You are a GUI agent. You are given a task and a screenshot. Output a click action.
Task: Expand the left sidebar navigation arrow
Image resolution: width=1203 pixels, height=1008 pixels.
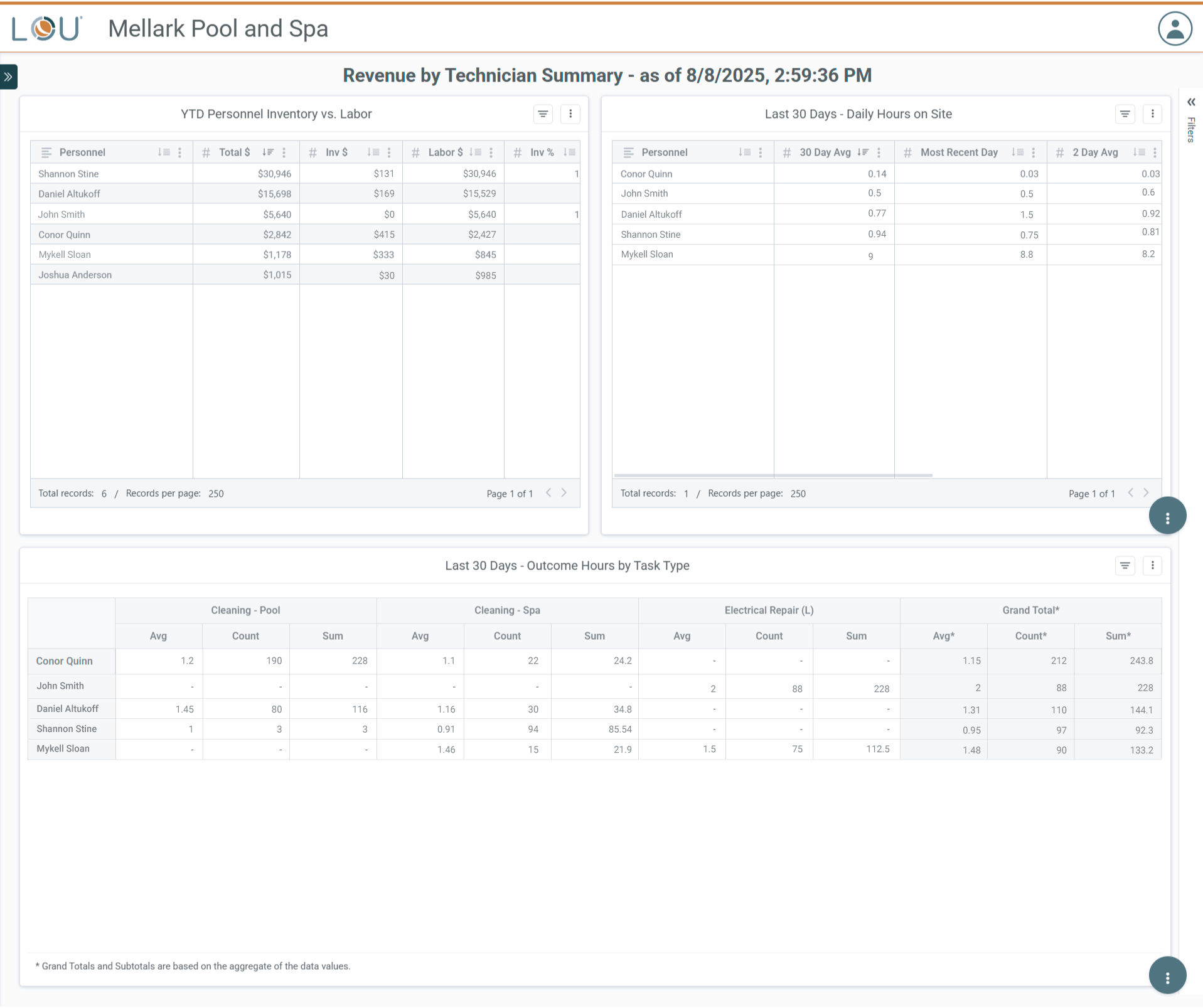pos(9,77)
